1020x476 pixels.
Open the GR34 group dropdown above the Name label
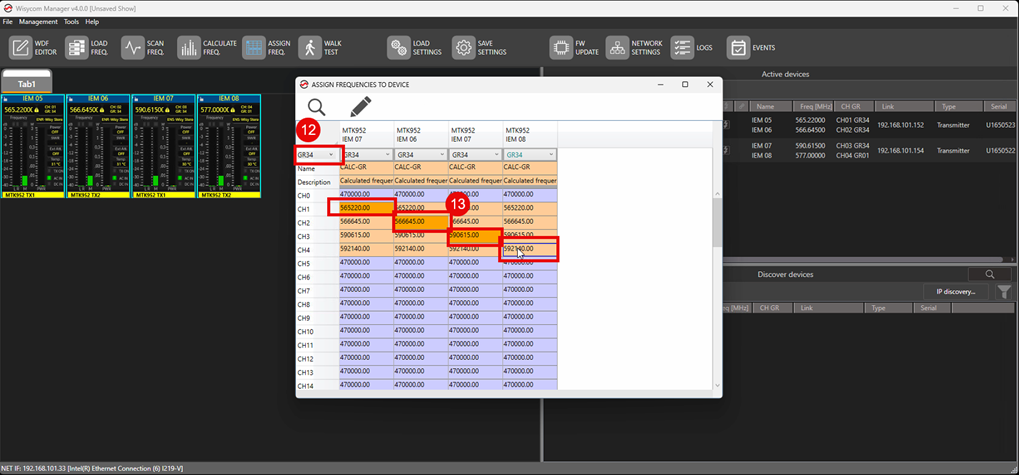(x=316, y=155)
